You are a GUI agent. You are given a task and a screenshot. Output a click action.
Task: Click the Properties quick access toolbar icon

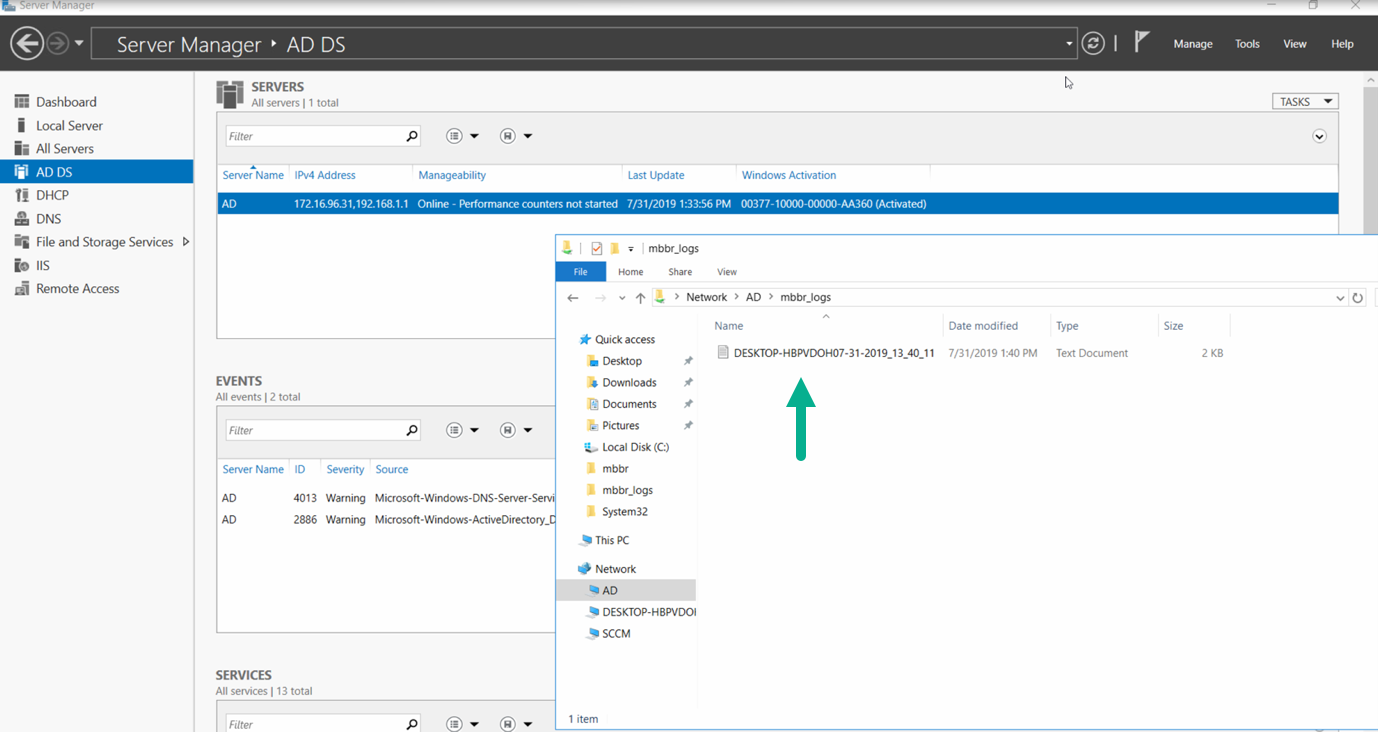(597, 248)
